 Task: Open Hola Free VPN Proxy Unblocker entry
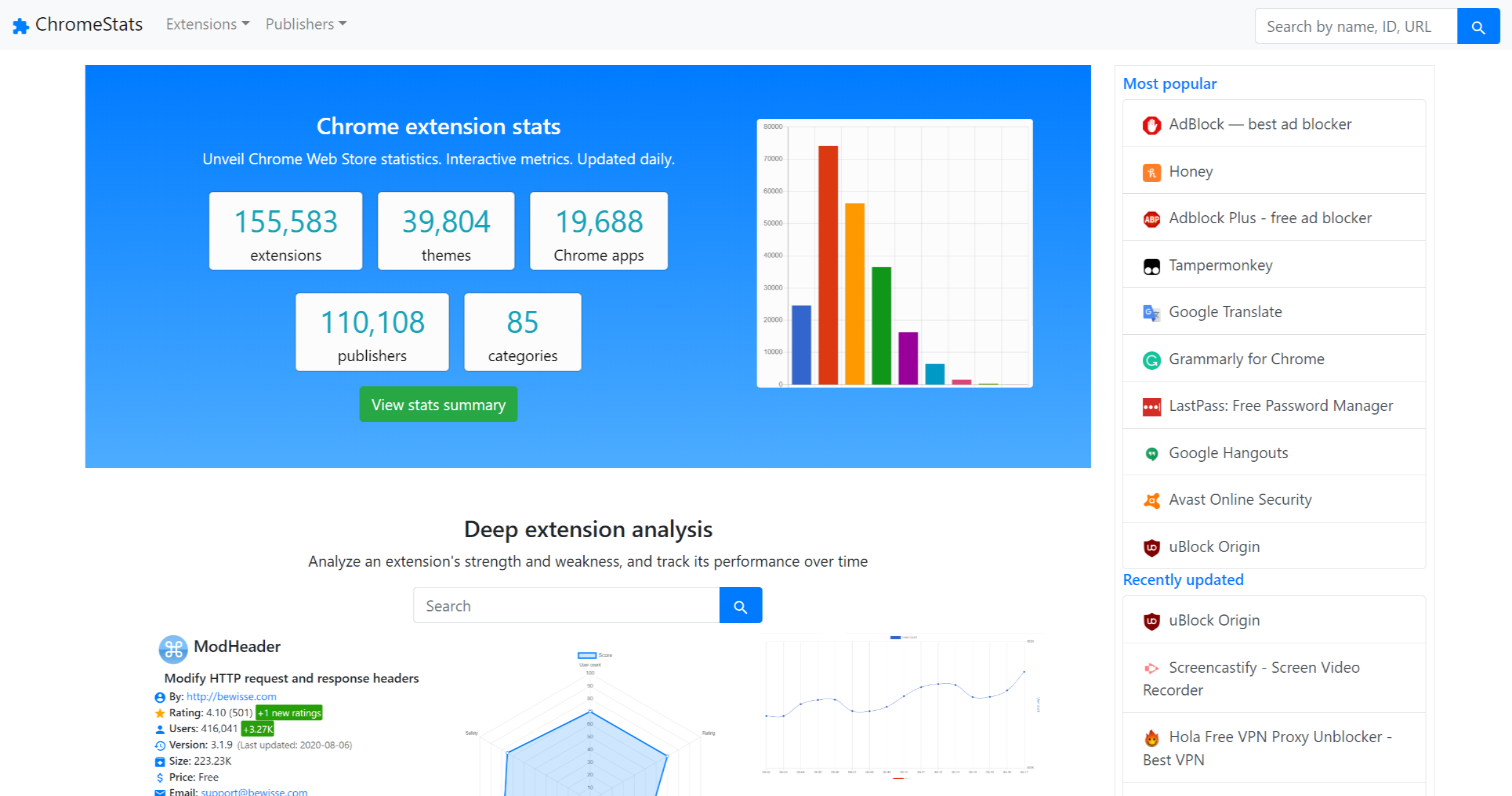(1274, 748)
